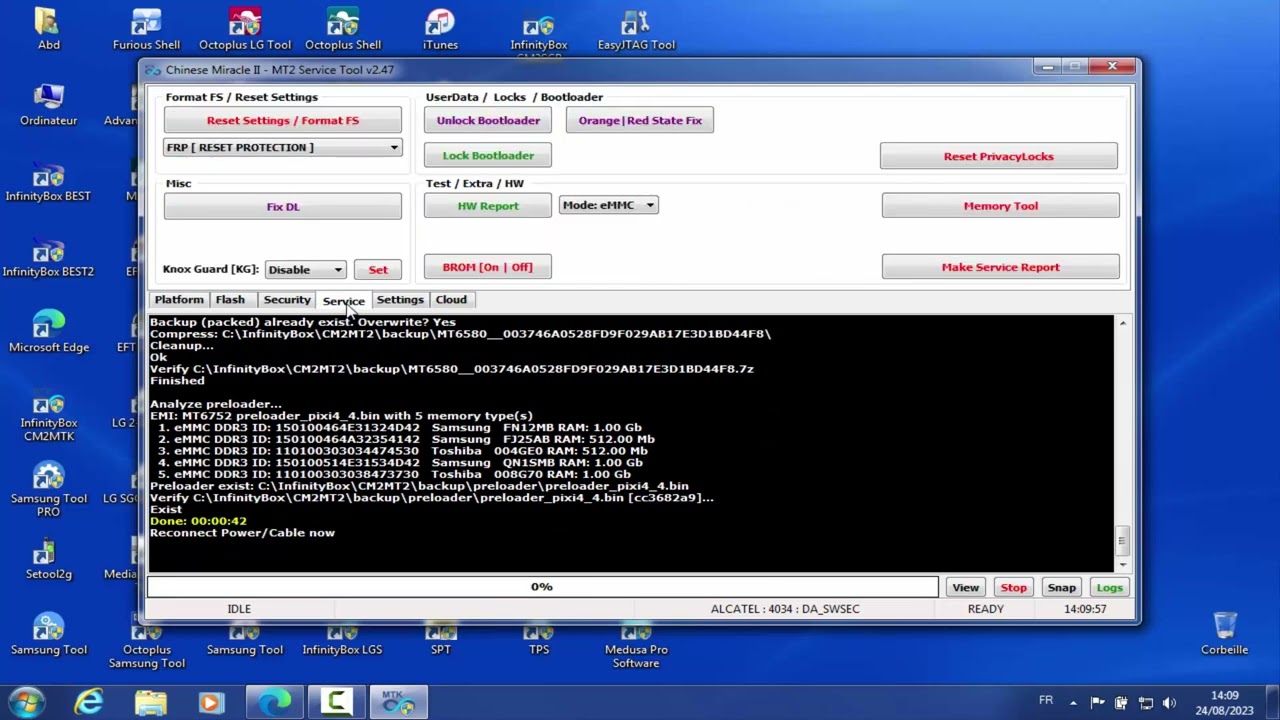
Task: Click the Windows Start button
Action: pyautogui.click(x=26, y=702)
